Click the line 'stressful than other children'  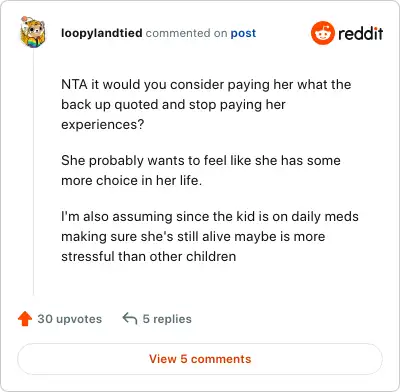[x=149, y=256]
